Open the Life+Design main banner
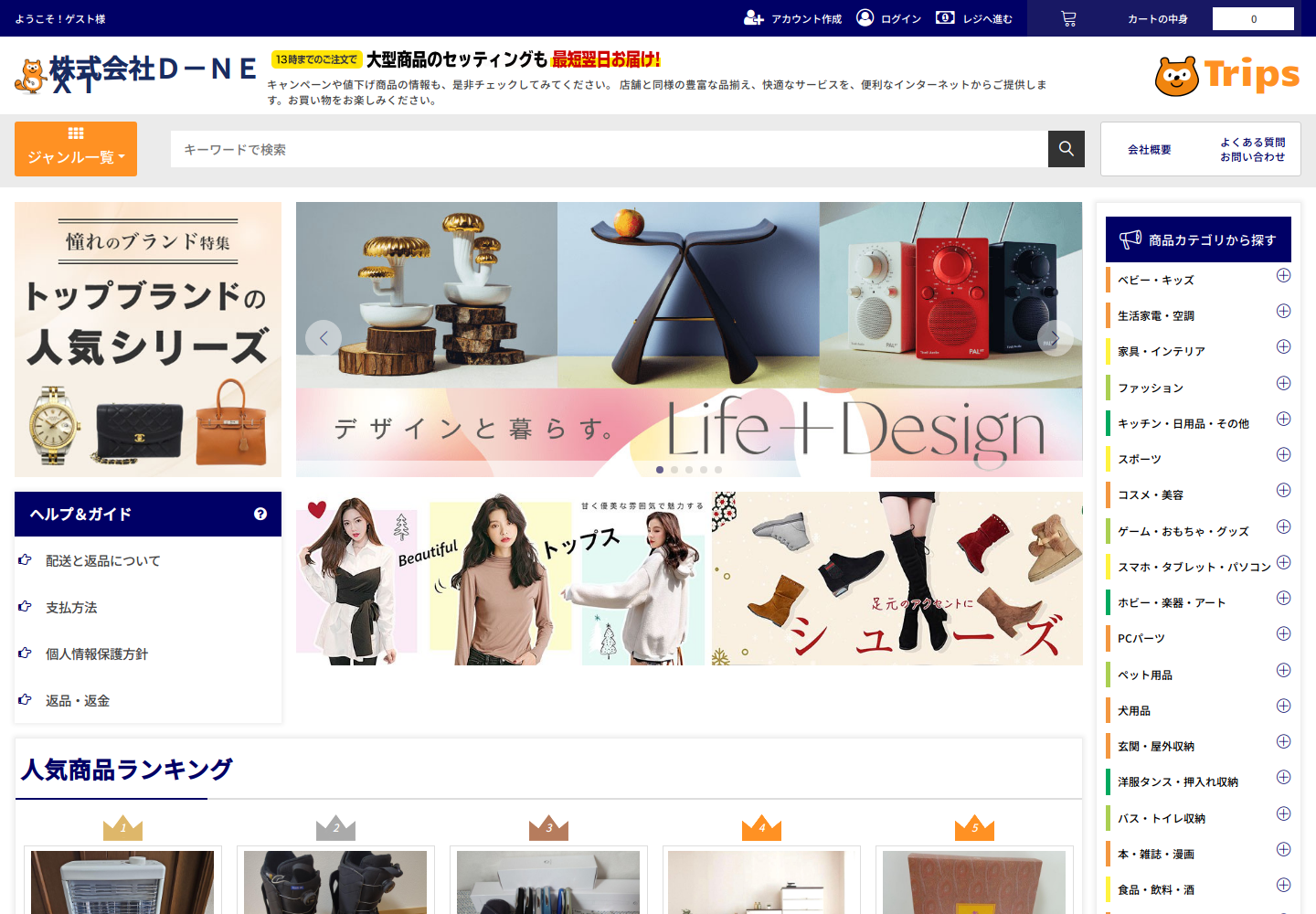The image size is (1316, 914). coord(689,339)
